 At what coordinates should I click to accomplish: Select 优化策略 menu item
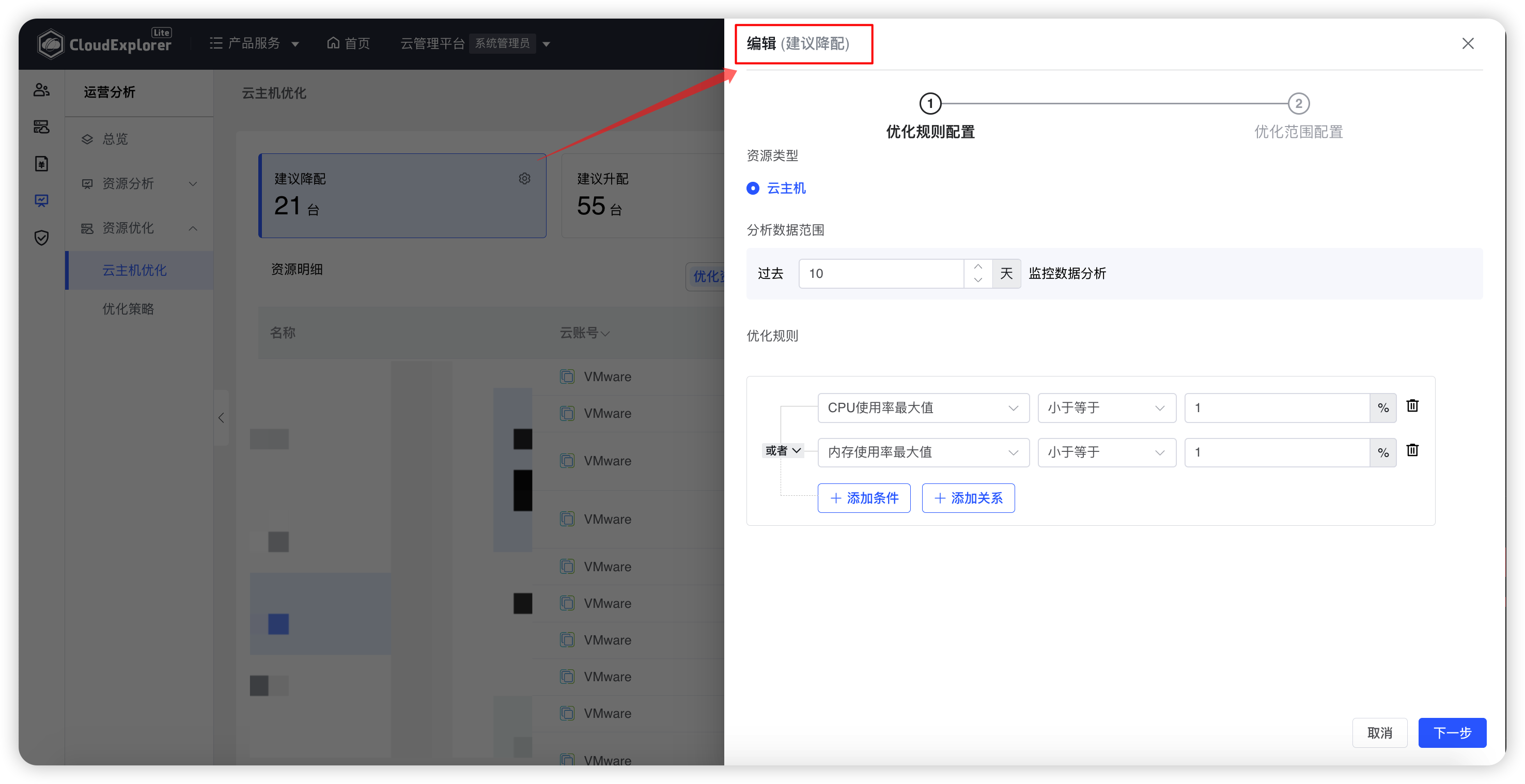pyautogui.click(x=138, y=309)
